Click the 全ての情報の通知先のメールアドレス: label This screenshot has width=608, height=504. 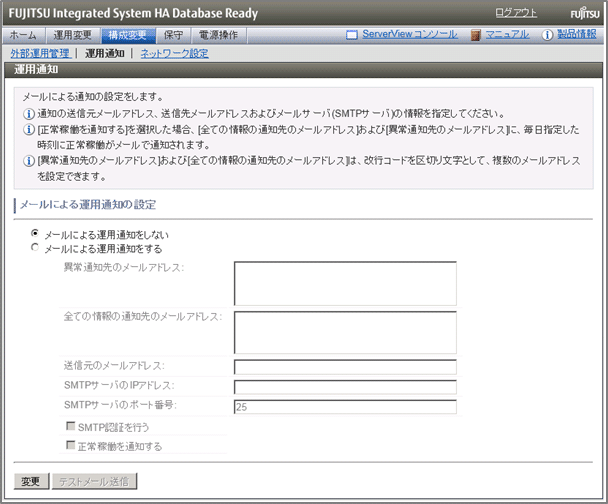(143, 317)
